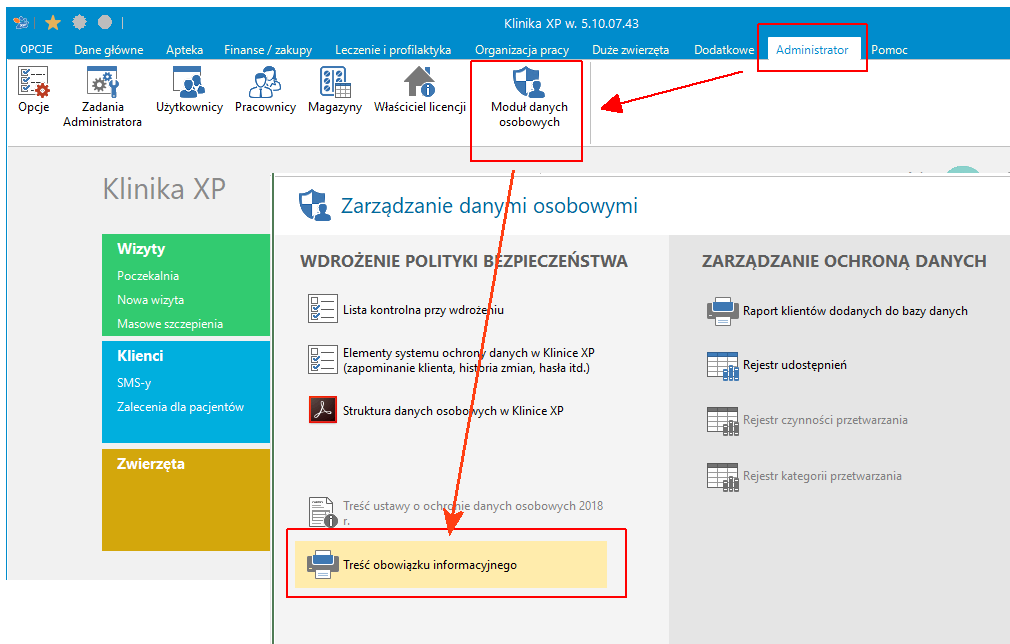Open Zadania Administratora icon in ribbon
1010x644 pixels.
pos(102,82)
